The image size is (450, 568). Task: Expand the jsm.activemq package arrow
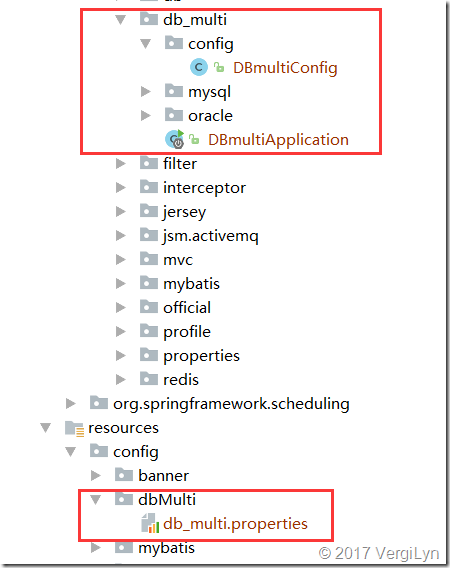(121, 235)
